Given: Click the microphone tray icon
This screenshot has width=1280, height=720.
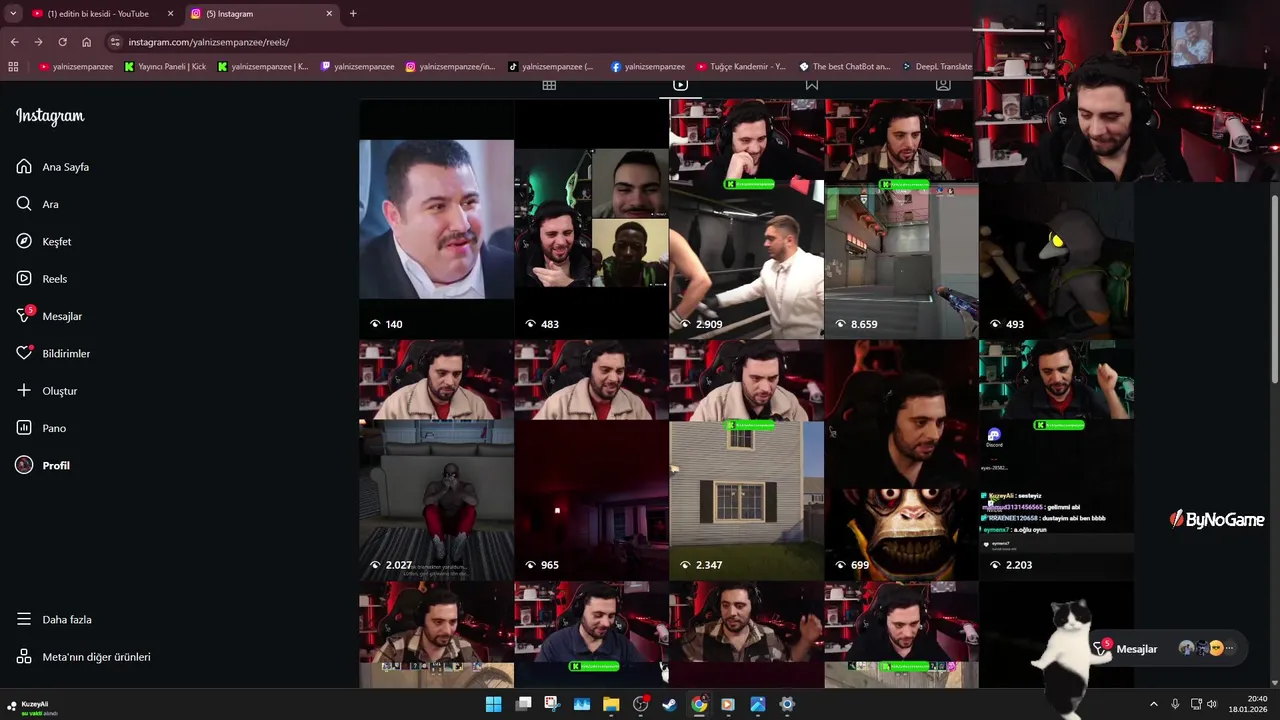Looking at the screenshot, I should click(x=1175, y=704).
